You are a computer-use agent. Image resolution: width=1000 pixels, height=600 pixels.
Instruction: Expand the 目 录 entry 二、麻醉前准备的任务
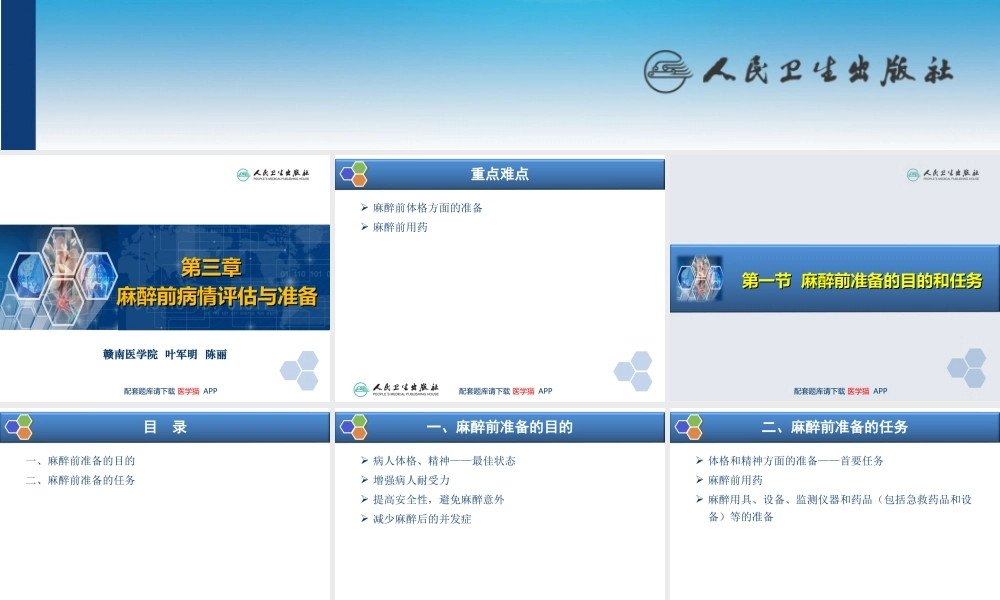click(82, 479)
